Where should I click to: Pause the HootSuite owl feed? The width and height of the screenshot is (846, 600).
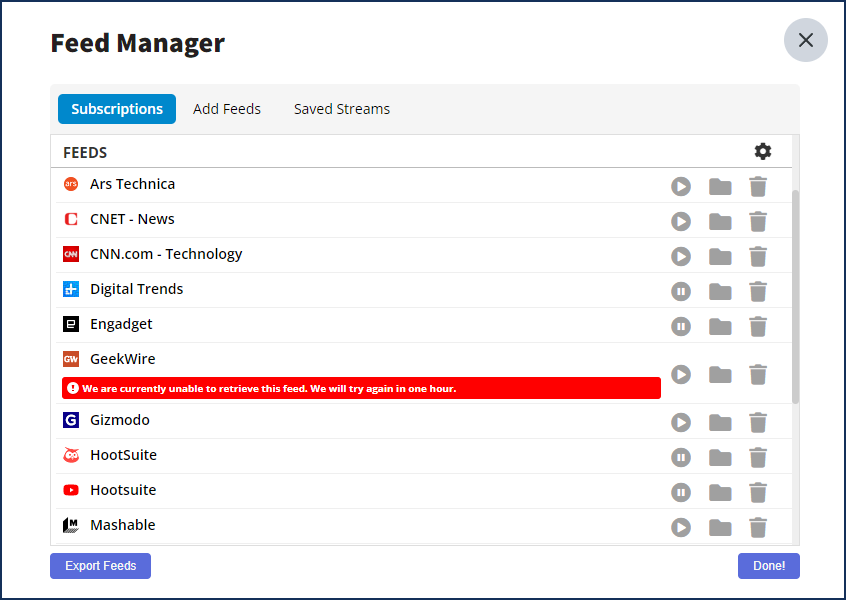[x=681, y=458]
